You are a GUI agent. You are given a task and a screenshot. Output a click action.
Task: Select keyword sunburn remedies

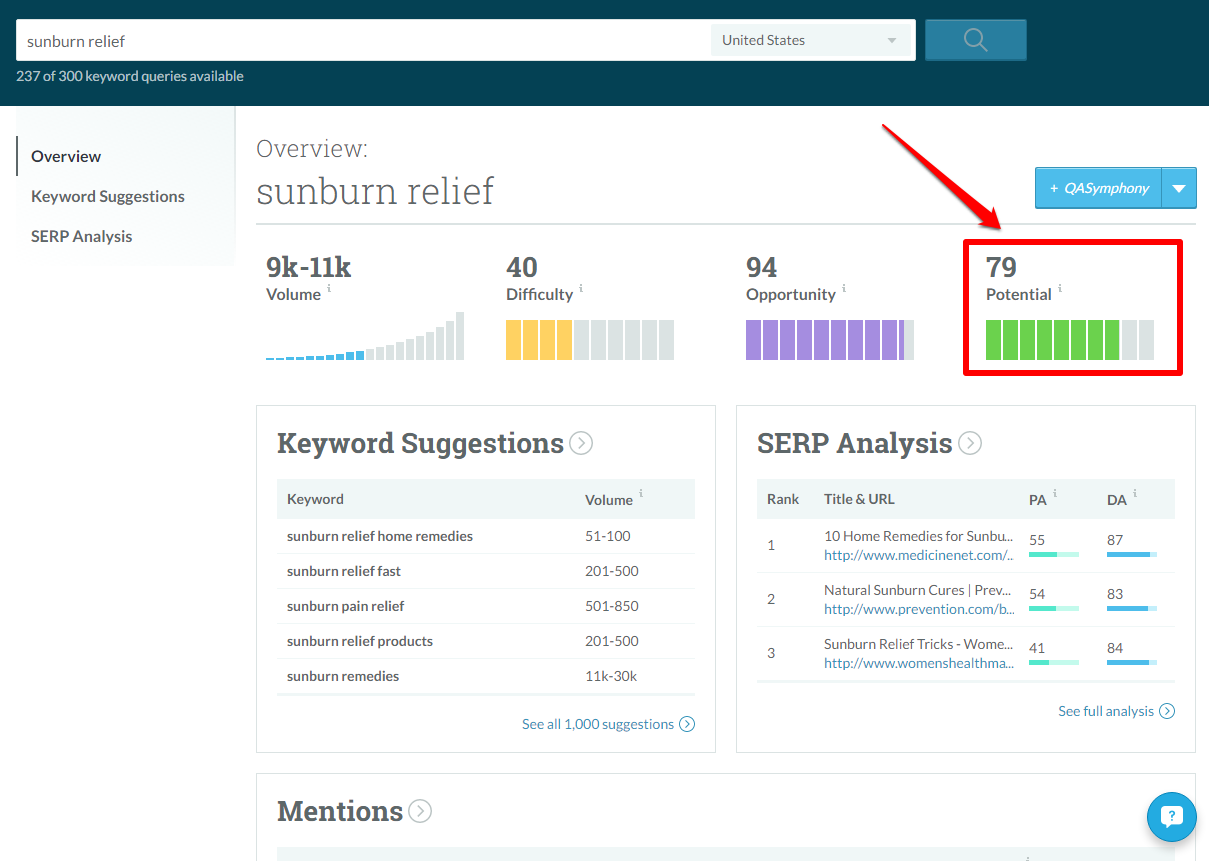point(343,676)
